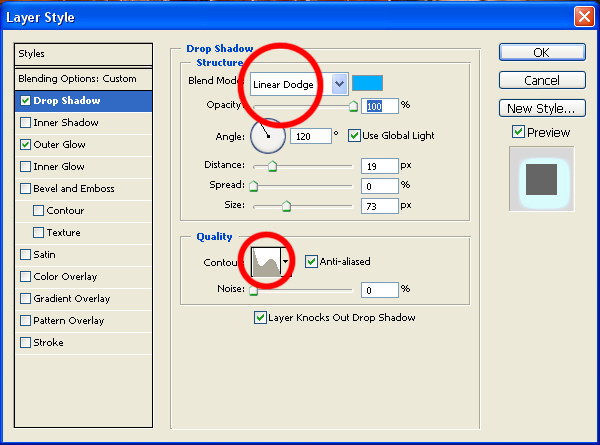The image size is (600, 445).
Task: Enable the Satin checkbox
Action: click(x=25, y=255)
